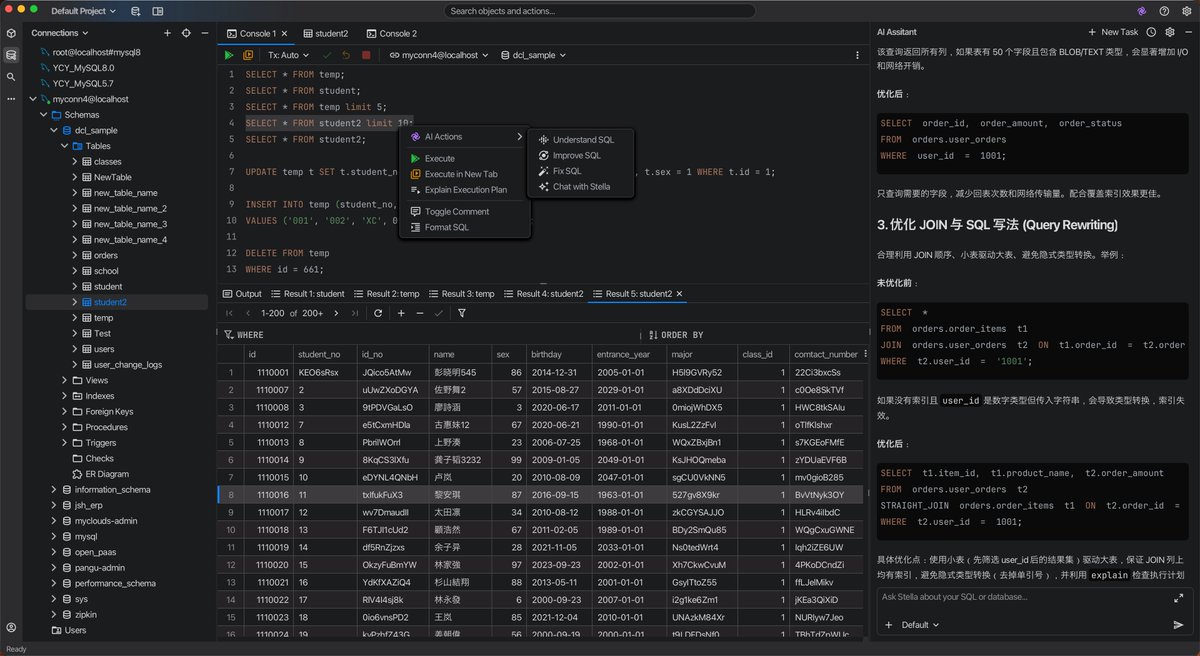Go to next result page arrow
Viewport: 1200px width, 656px height.
335,313
